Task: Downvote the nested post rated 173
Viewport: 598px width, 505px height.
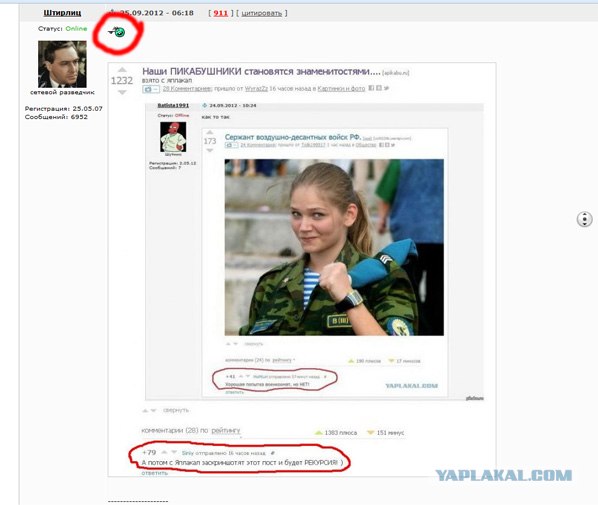Action: tap(210, 151)
